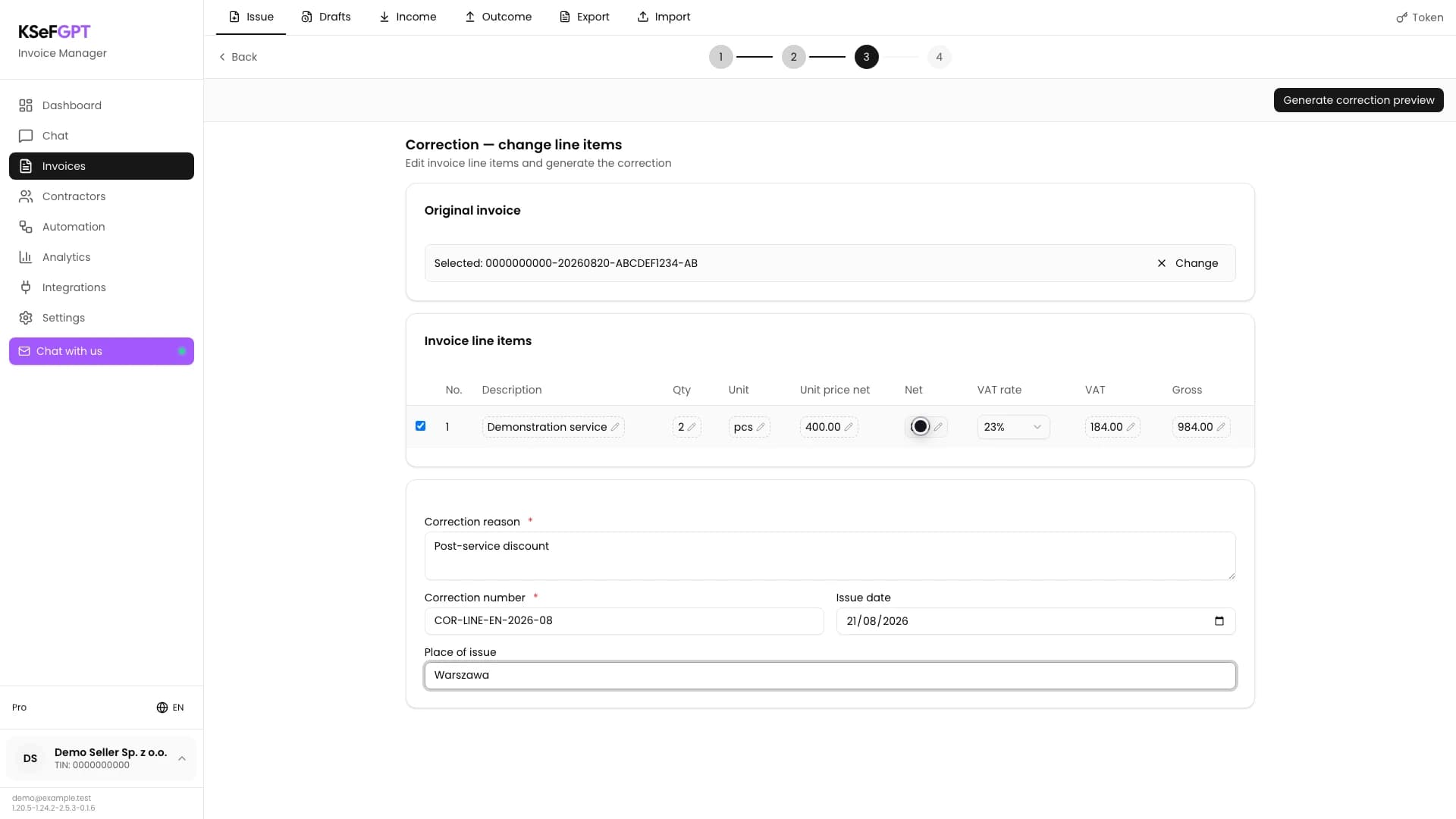Screen dimensions: 1456x819
Task: Jump to wizard step 1
Action: (x=720, y=57)
